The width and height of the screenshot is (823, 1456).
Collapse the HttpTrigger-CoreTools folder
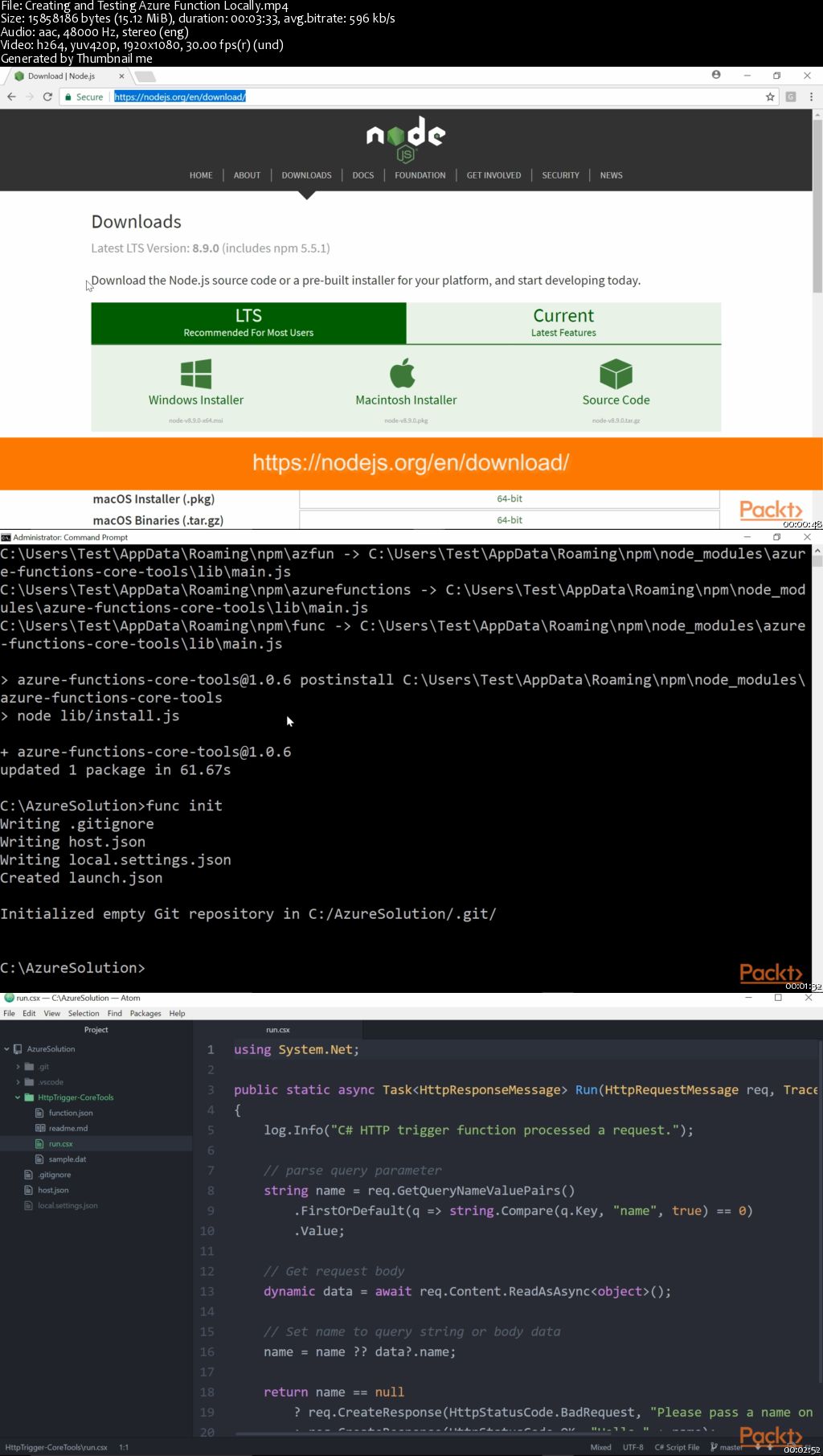pyautogui.click(x=18, y=1097)
